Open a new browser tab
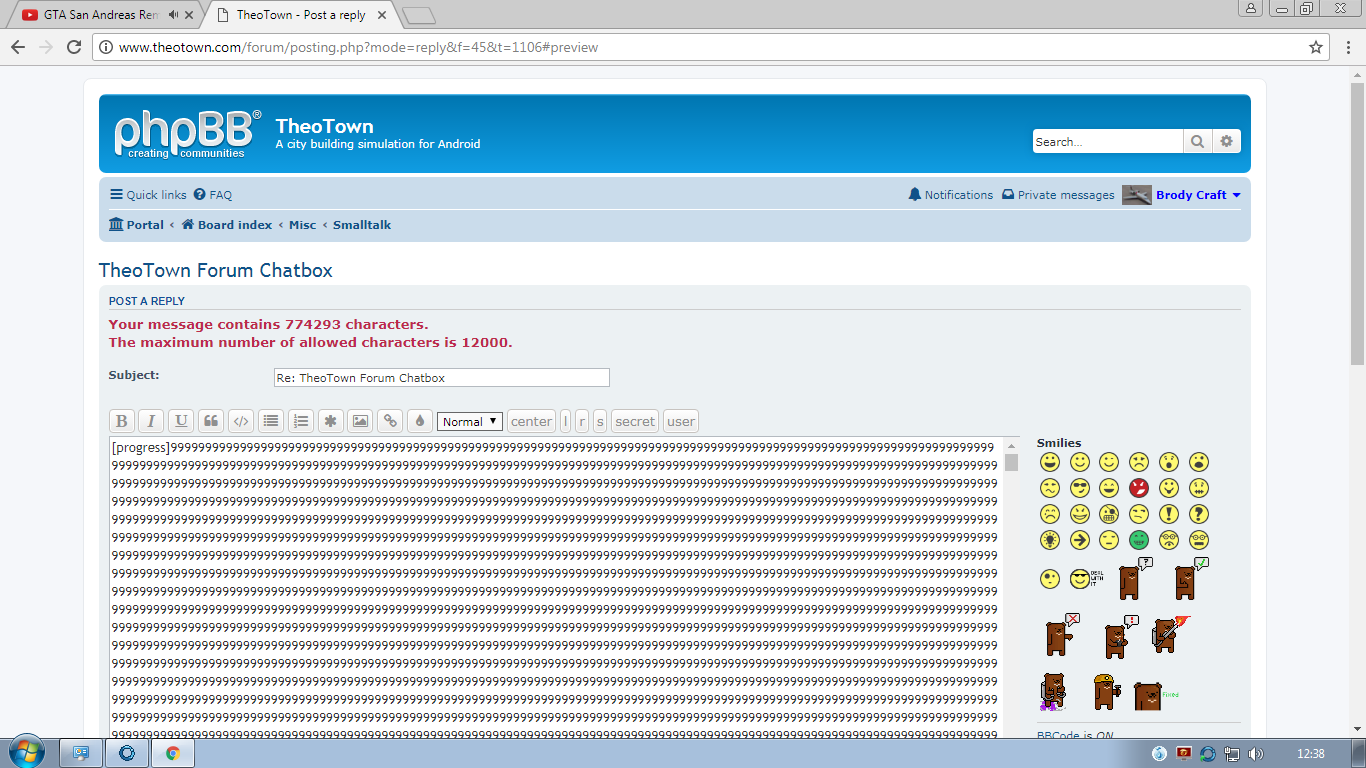The image size is (1366, 768). 419,15
